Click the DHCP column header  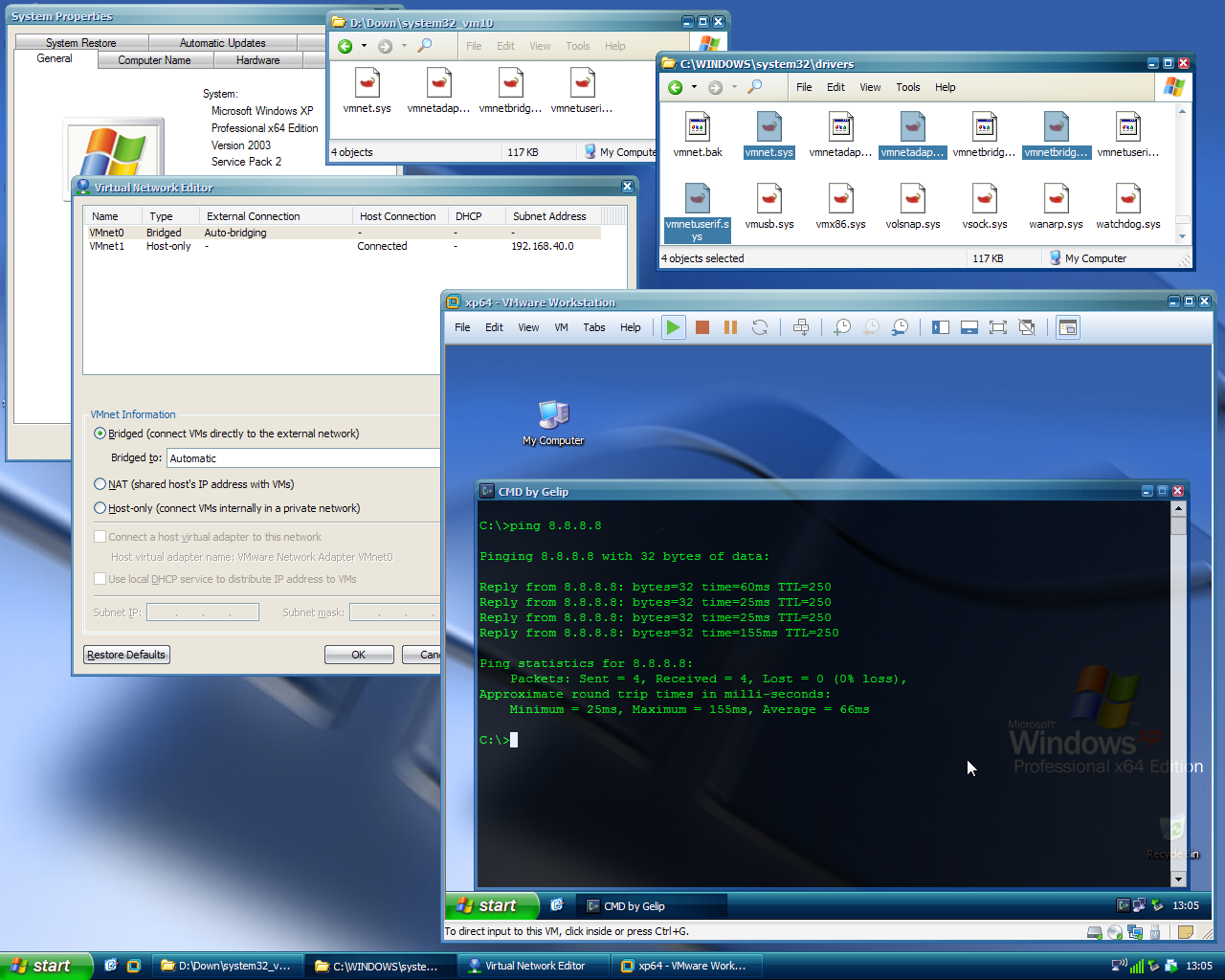pos(477,216)
